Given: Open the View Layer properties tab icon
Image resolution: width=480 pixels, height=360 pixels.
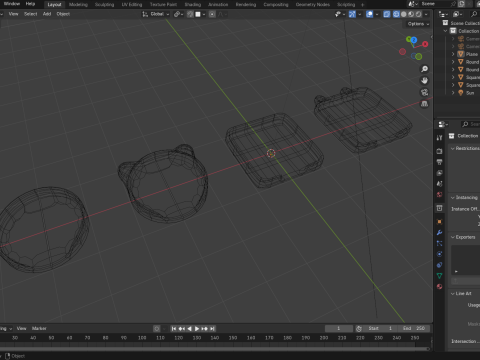Looking at the screenshot, I should [x=439, y=173].
